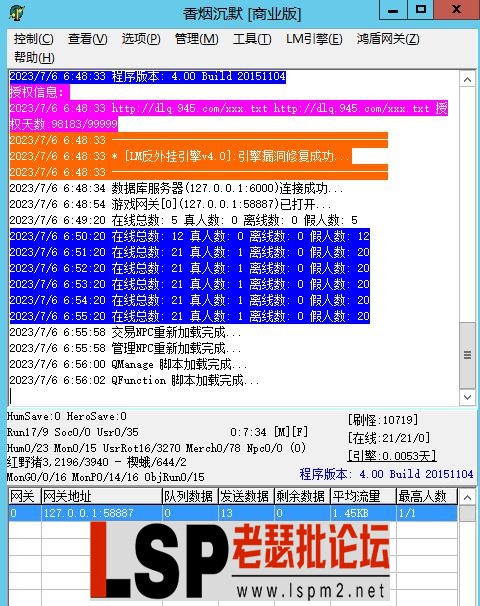This screenshot has height=606, width=480.
Task: Click the QFunction 脚本加载完成 log line
Action: click(134, 381)
